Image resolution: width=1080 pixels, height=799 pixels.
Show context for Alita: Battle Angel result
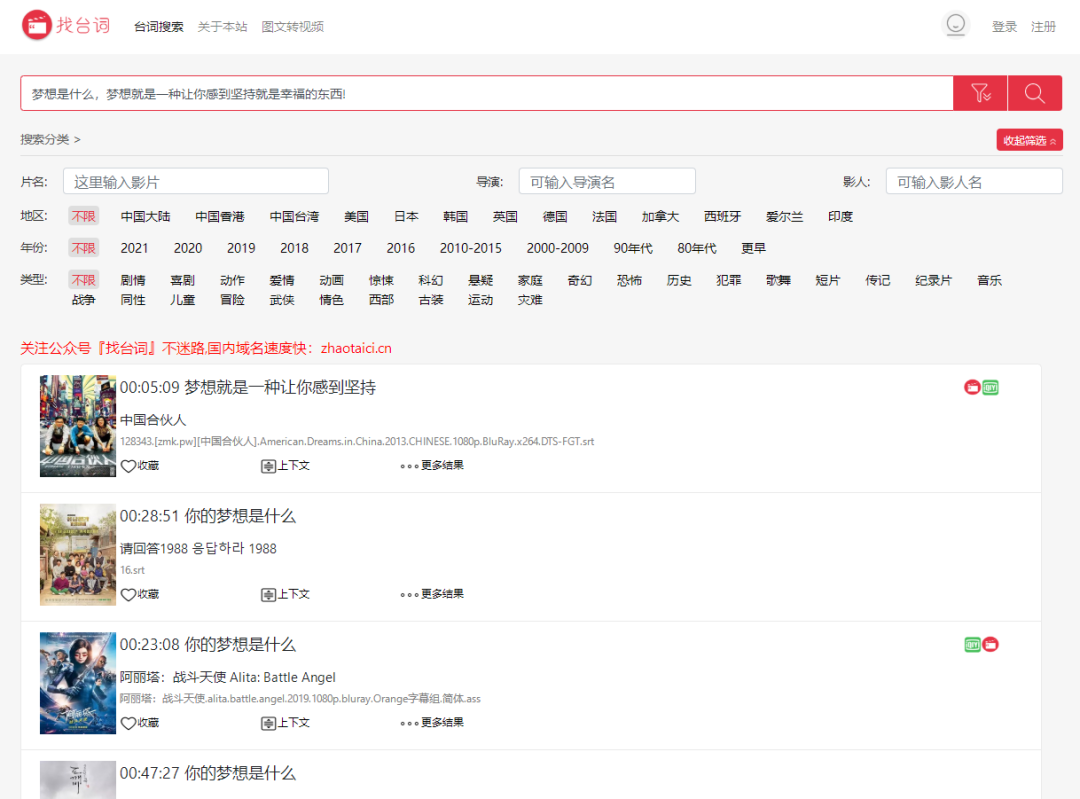coord(285,723)
